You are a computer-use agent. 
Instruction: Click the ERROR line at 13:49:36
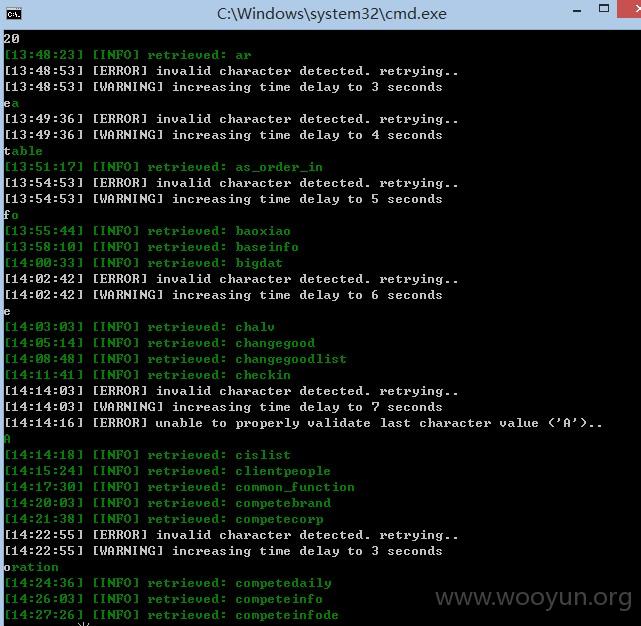pos(231,119)
